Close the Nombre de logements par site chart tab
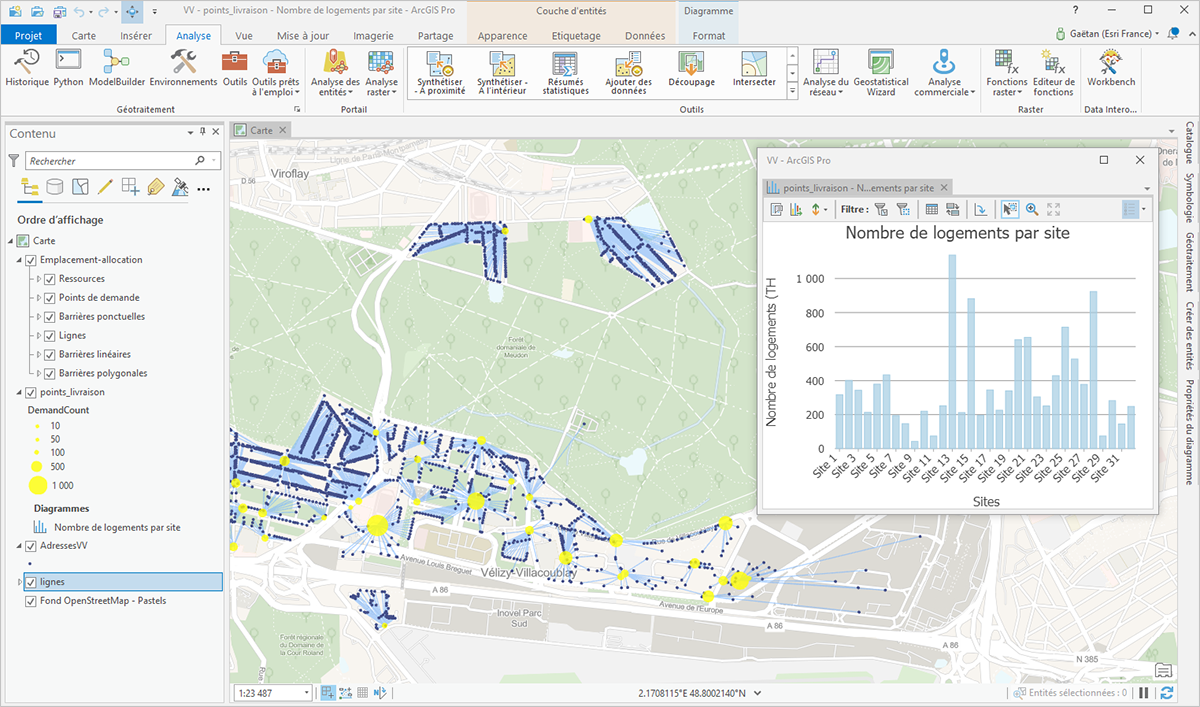 (944, 187)
